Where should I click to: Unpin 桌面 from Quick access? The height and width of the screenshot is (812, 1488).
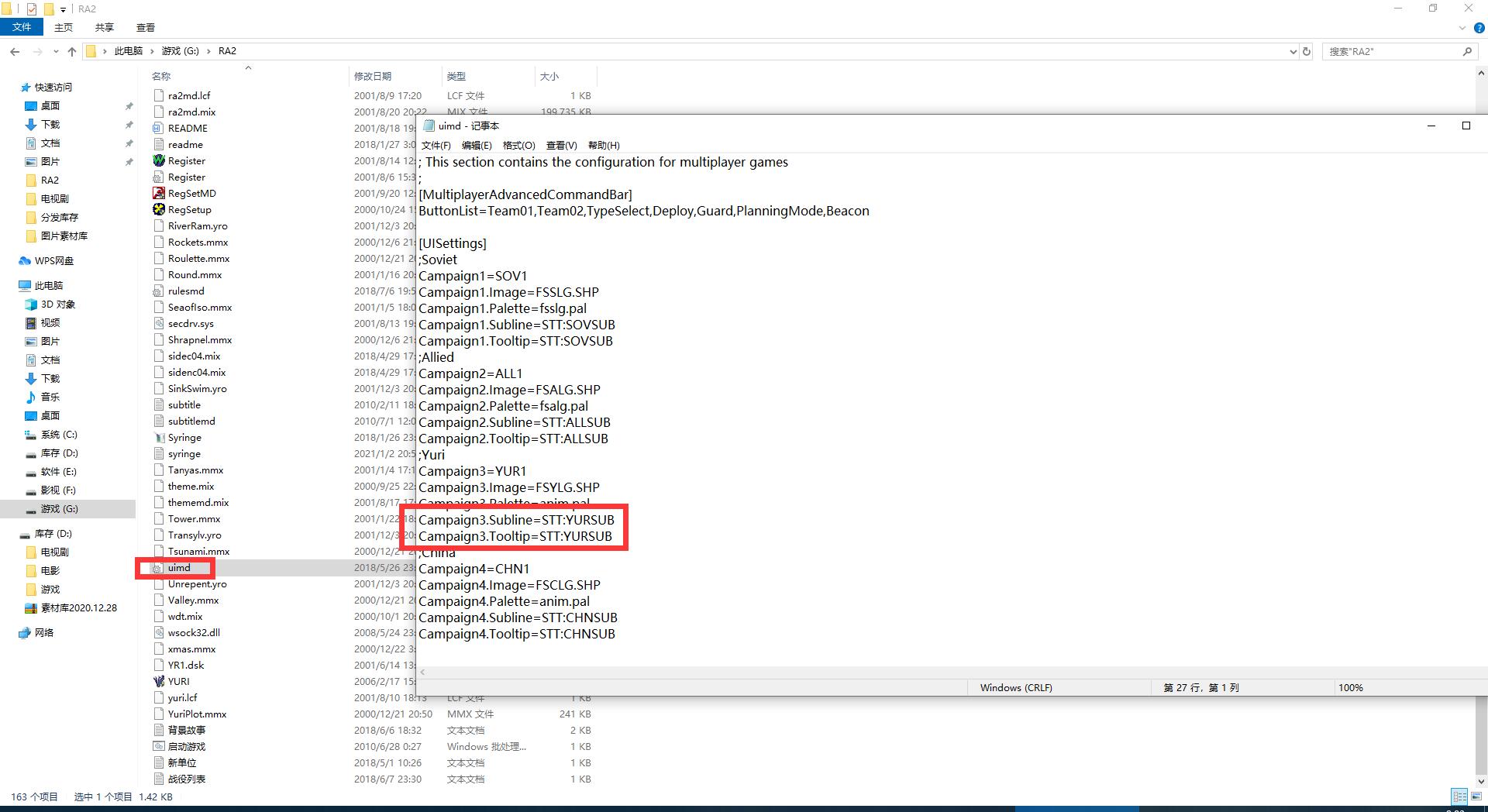click(129, 106)
